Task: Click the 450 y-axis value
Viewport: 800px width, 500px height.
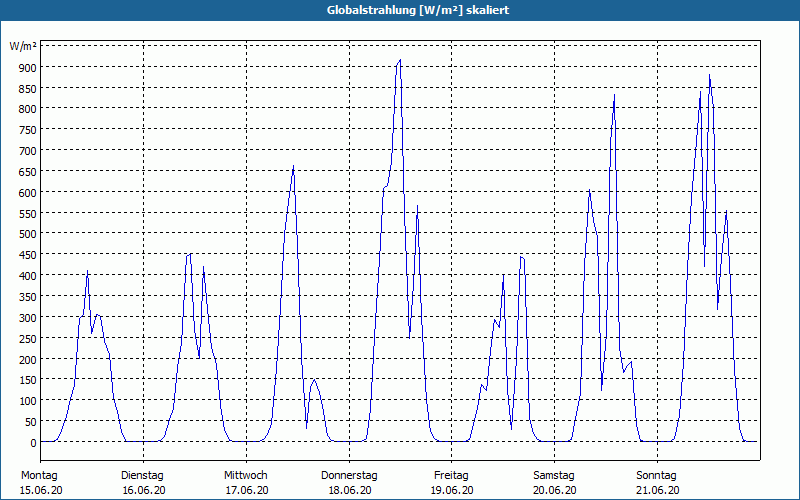Action: pos(28,255)
